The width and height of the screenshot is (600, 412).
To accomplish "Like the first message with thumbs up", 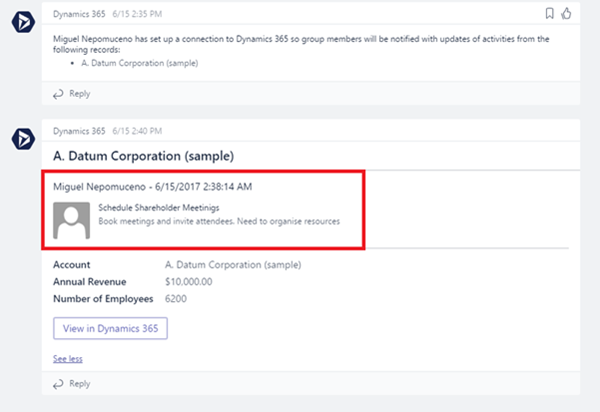I will tap(566, 13).
